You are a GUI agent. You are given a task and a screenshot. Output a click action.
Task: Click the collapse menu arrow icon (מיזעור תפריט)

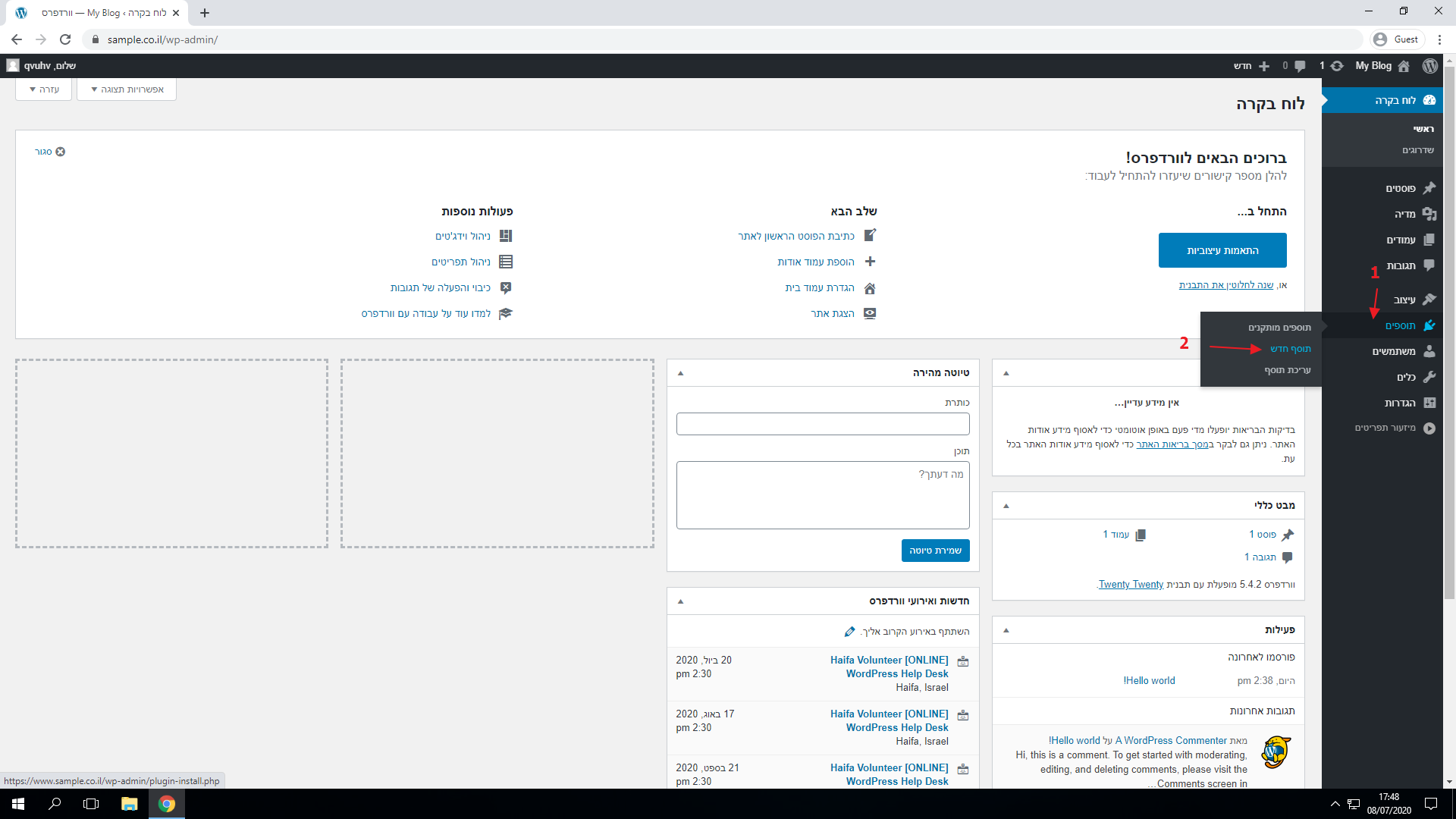click(1429, 428)
